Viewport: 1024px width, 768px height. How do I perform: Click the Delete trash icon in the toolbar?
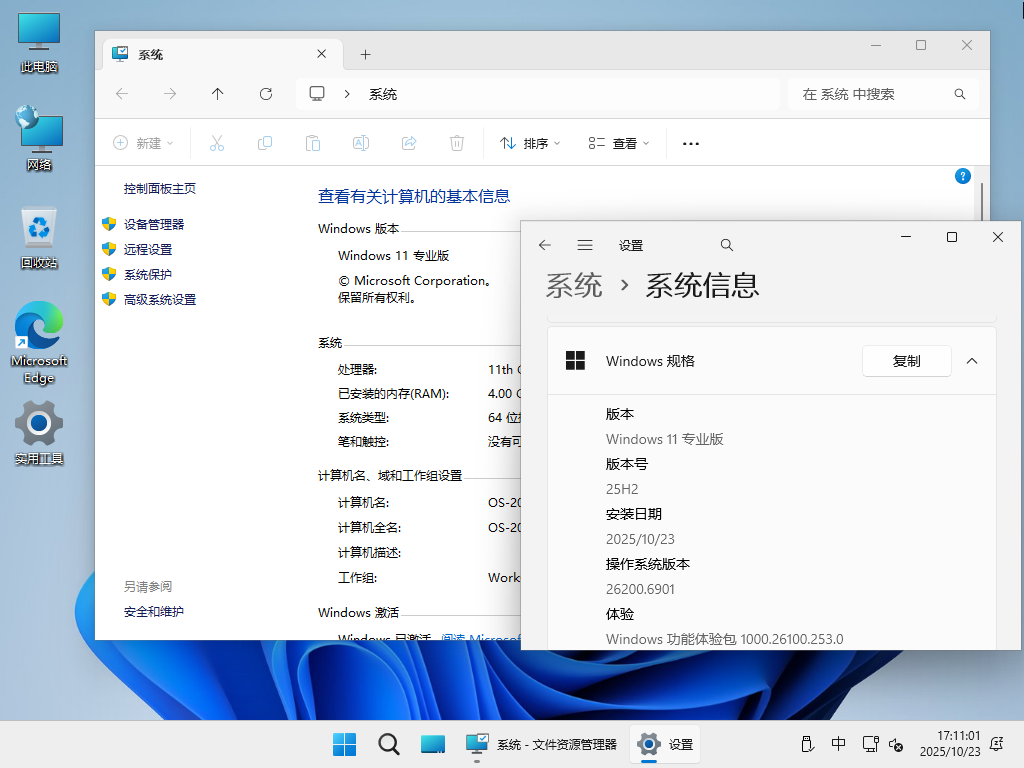(x=457, y=143)
